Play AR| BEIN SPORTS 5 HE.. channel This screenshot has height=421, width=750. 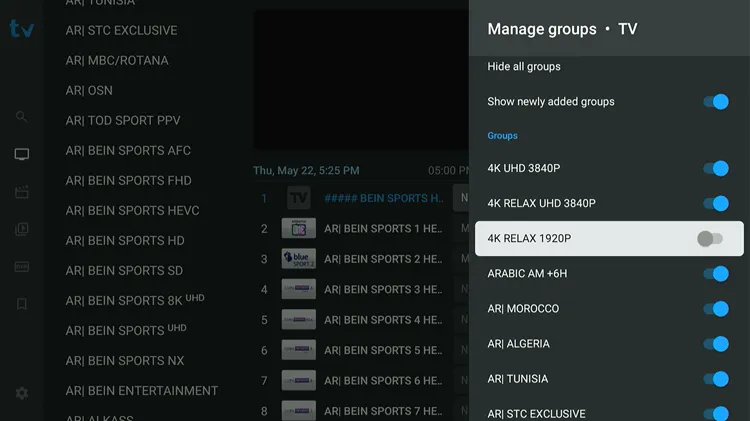pyautogui.click(x=383, y=350)
